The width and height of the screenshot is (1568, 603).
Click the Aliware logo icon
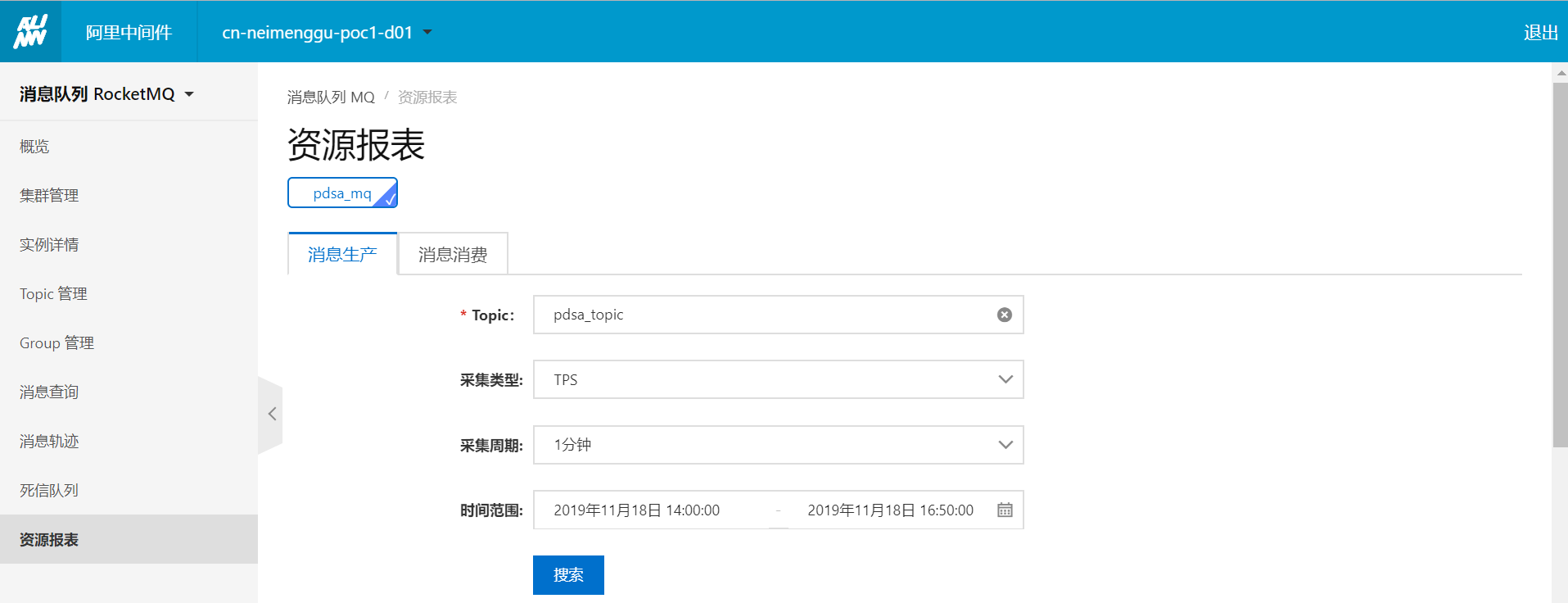(x=30, y=32)
